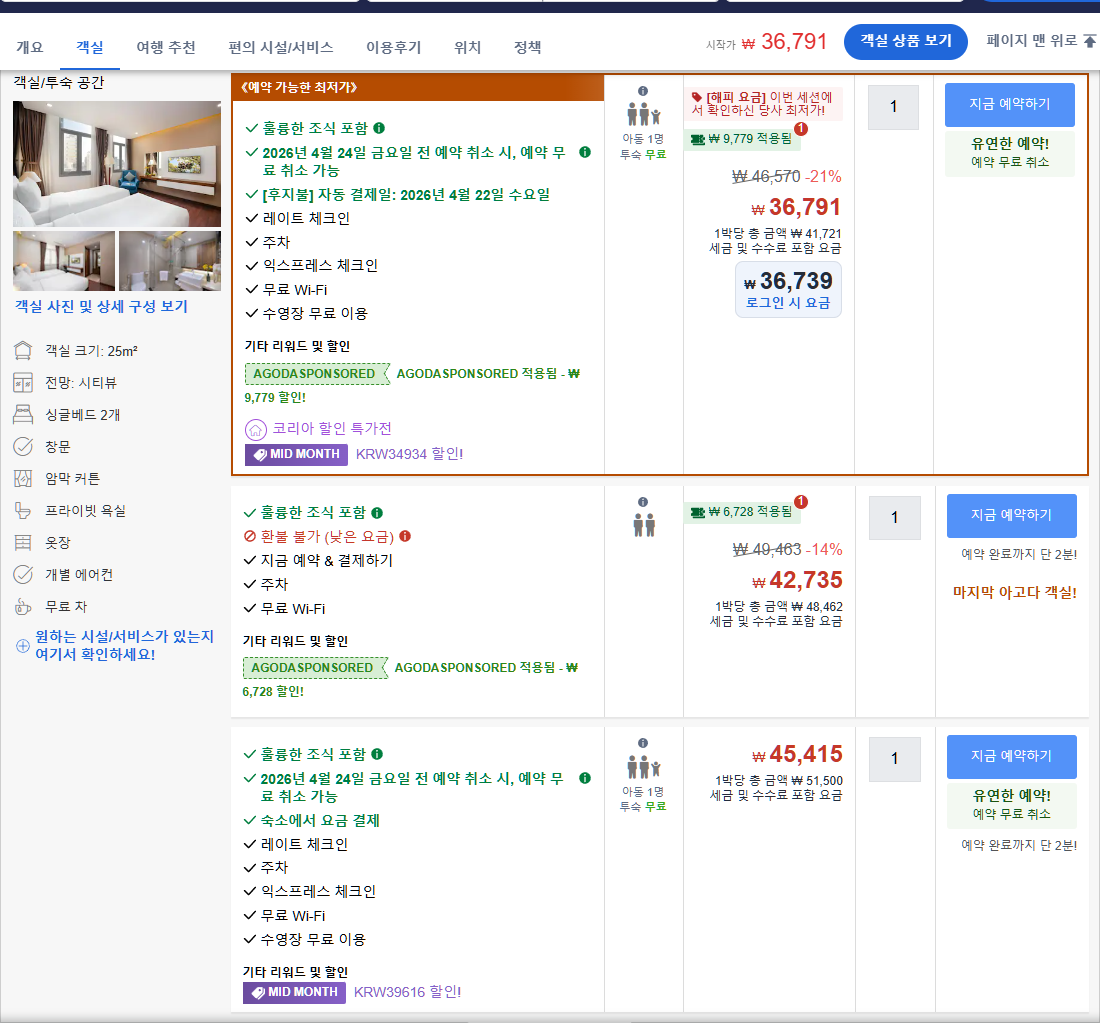
Task: Switch to 여행 추천 tab
Action: pyautogui.click(x=166, y=48)
